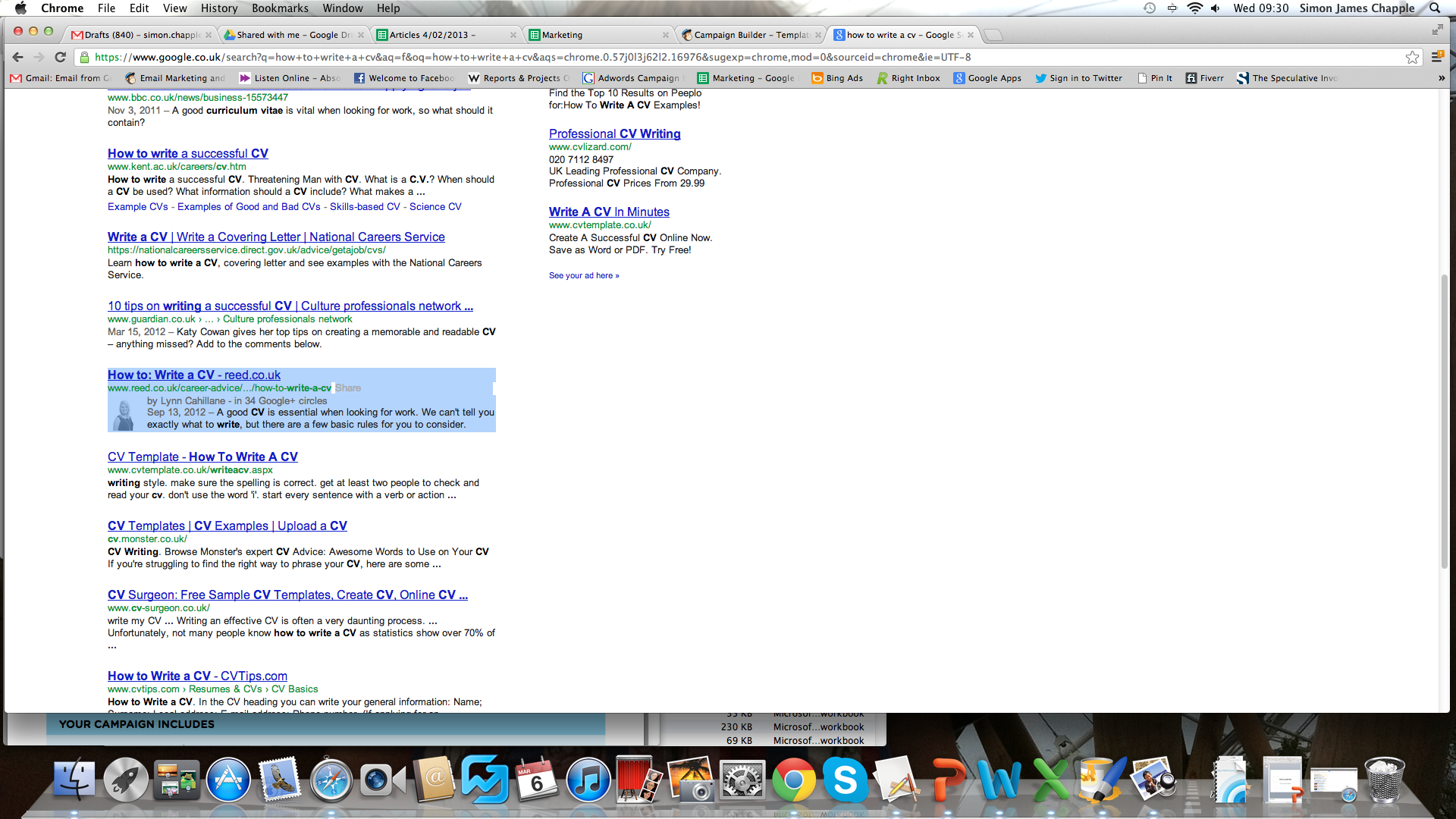Viewport: 1456px width, 819px height.
Task: Open the App Store dock icon
Action: [x=228, y=780]
